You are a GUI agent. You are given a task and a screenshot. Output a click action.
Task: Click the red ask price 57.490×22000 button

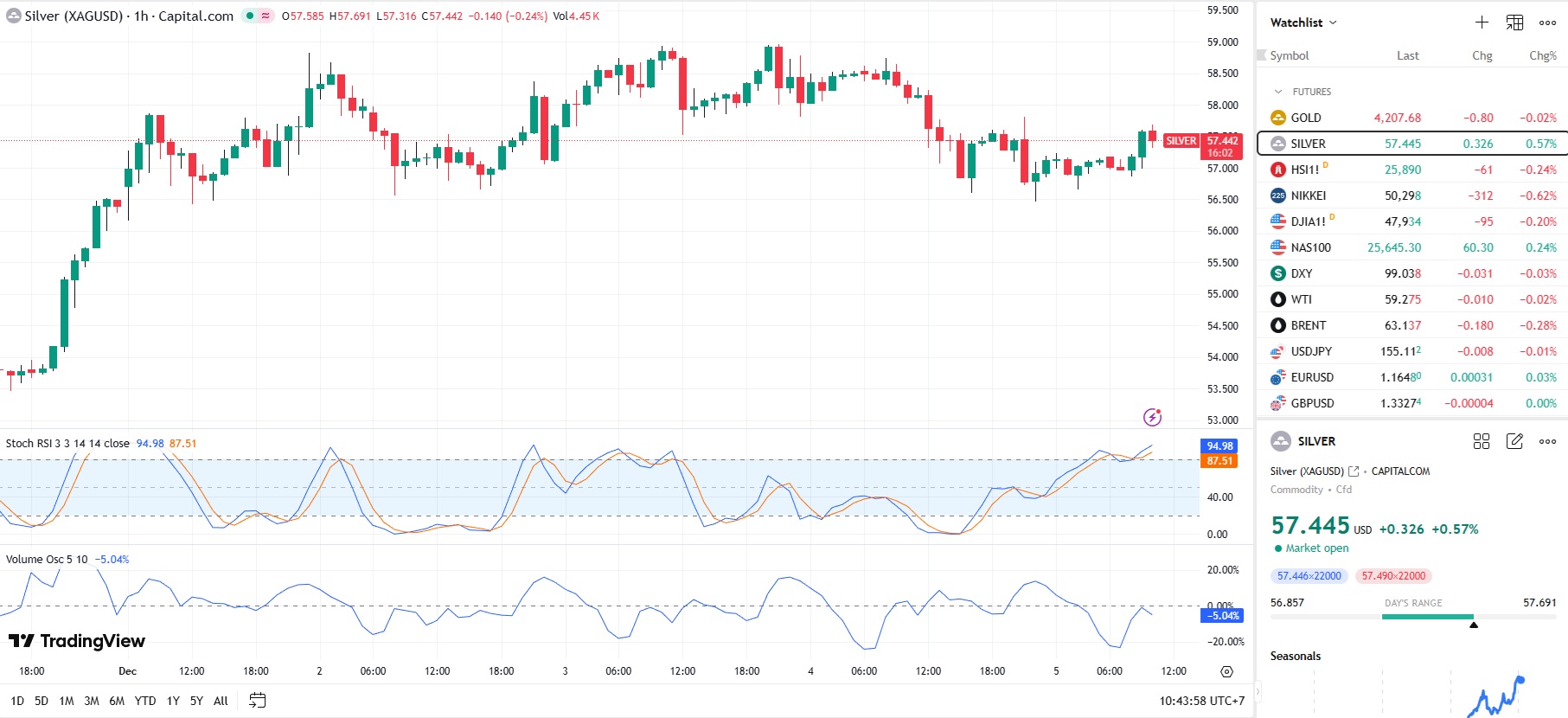1393,576
